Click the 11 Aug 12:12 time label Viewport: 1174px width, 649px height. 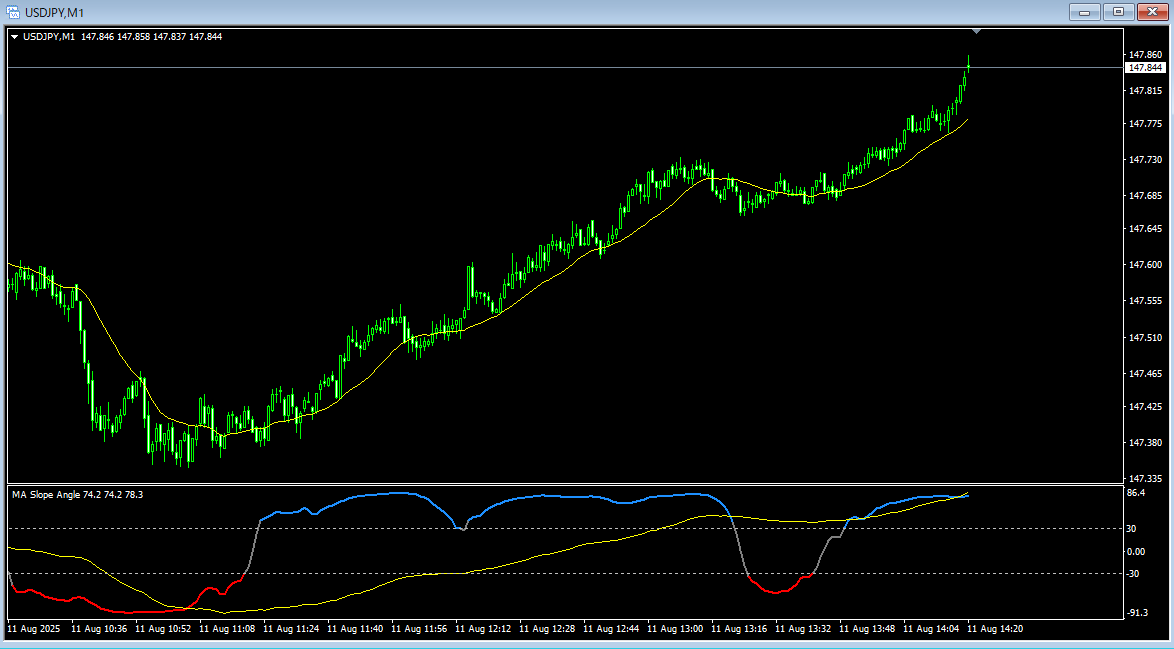(x=484, y=630)
